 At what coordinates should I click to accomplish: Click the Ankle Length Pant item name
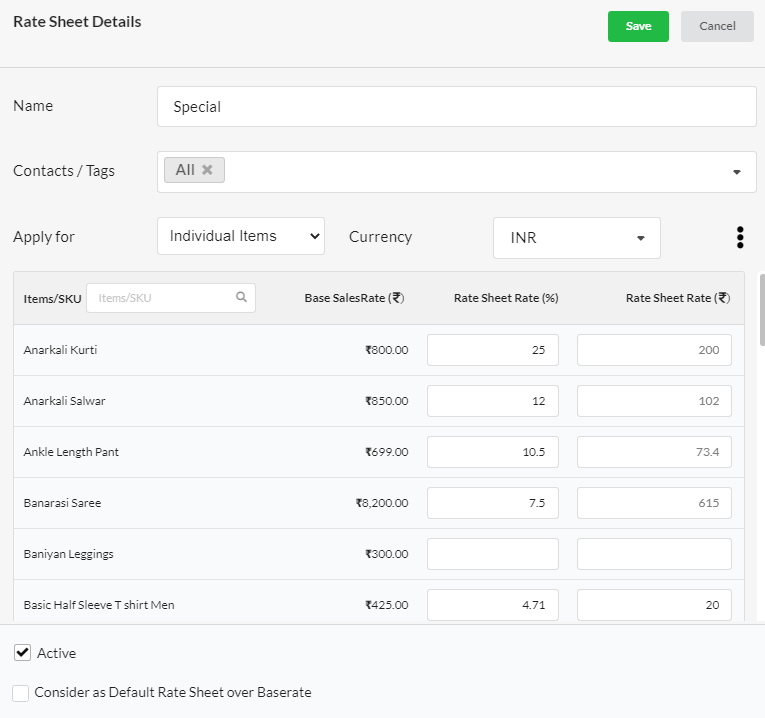[x=71, y=452]
